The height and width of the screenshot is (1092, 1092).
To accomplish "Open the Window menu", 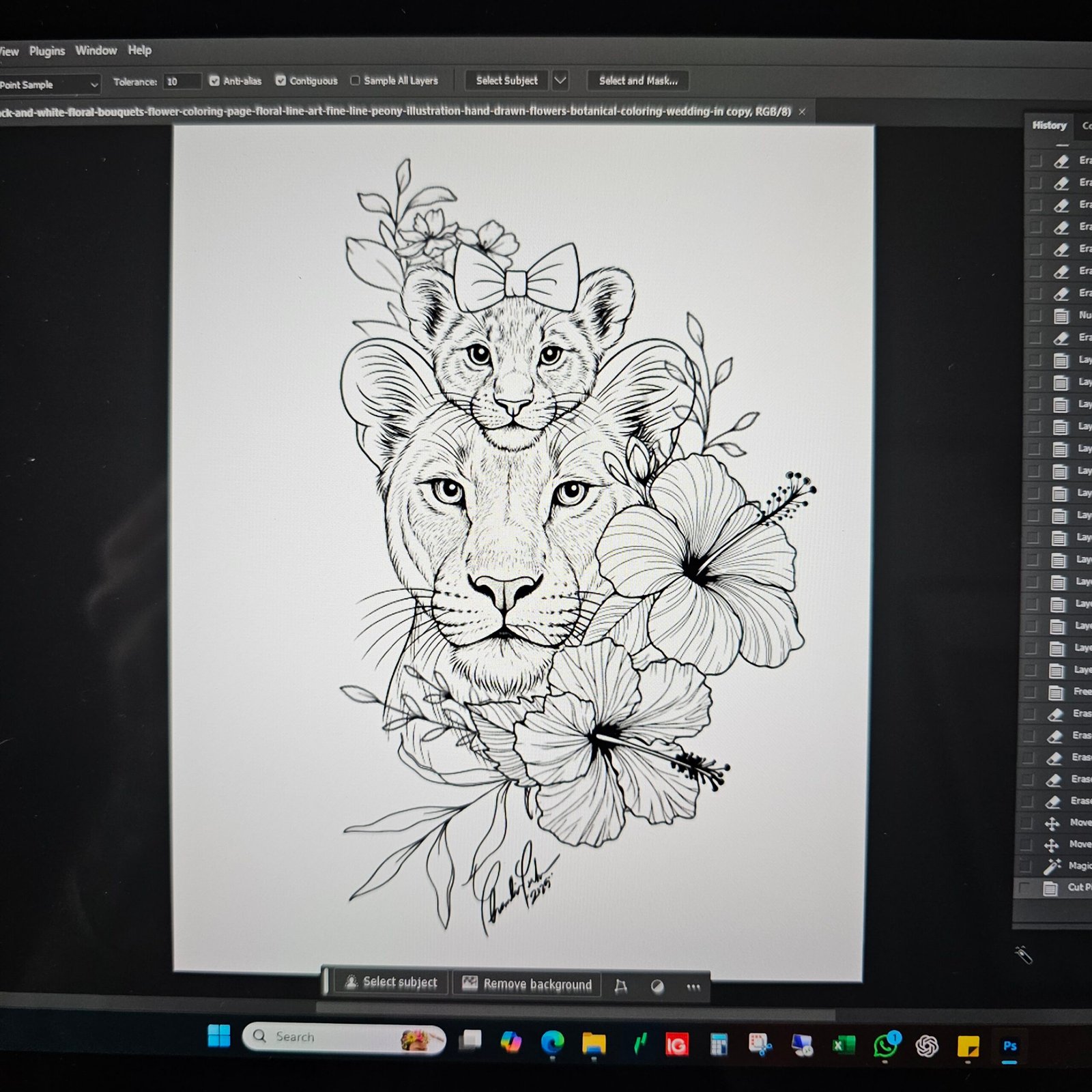I will coord(96,51).
